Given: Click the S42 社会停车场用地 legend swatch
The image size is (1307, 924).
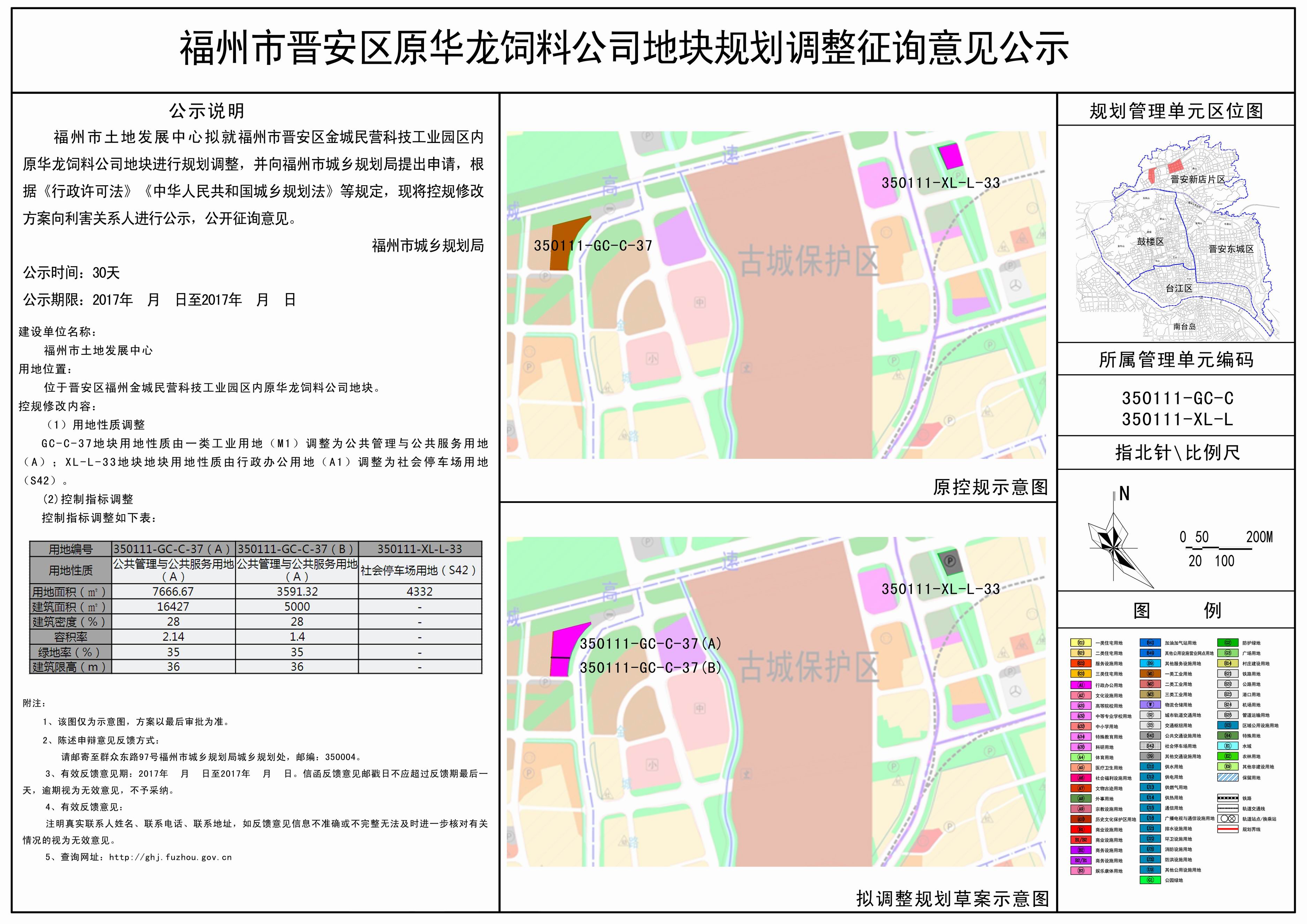Looking at the screenshot, I should [x=1150, y=746].
